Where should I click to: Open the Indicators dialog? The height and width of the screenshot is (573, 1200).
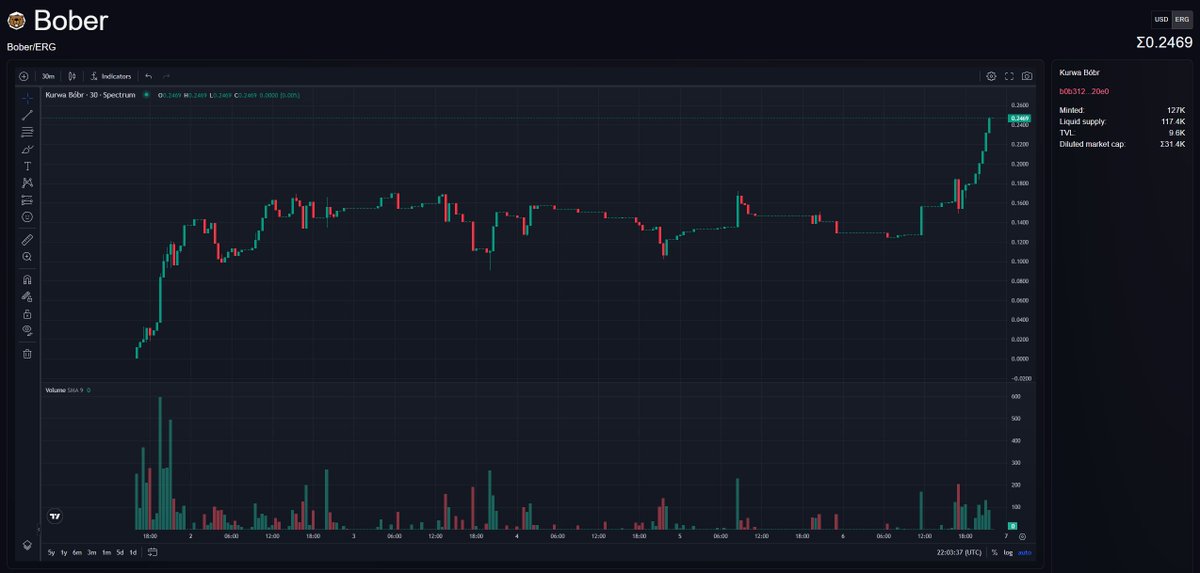pyautogui.click(x=111, y=76)
